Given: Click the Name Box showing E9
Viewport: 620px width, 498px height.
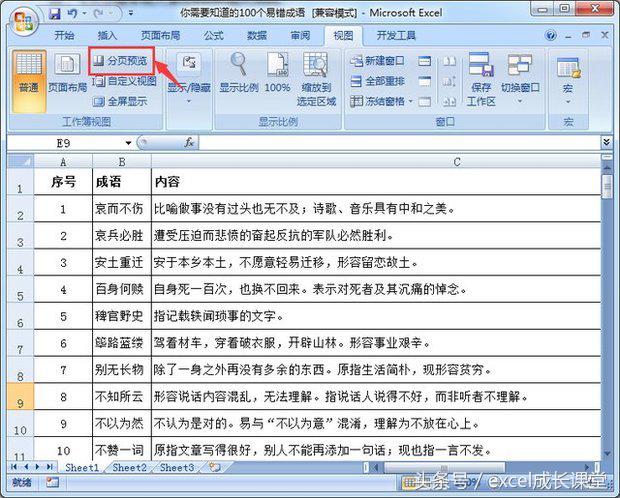Looking at the screenshot, I should [64, 143].
